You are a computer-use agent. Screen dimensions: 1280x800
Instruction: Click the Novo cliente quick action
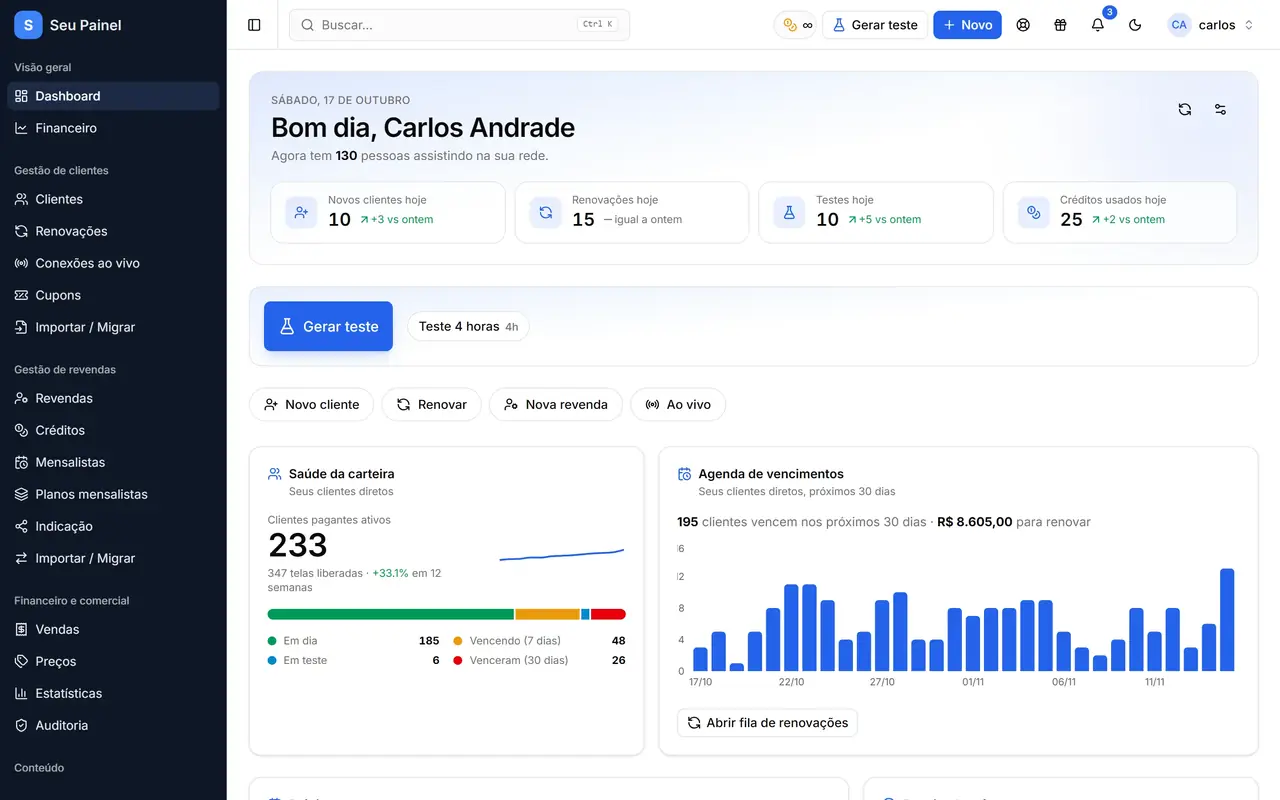click(x=311, y=404)
